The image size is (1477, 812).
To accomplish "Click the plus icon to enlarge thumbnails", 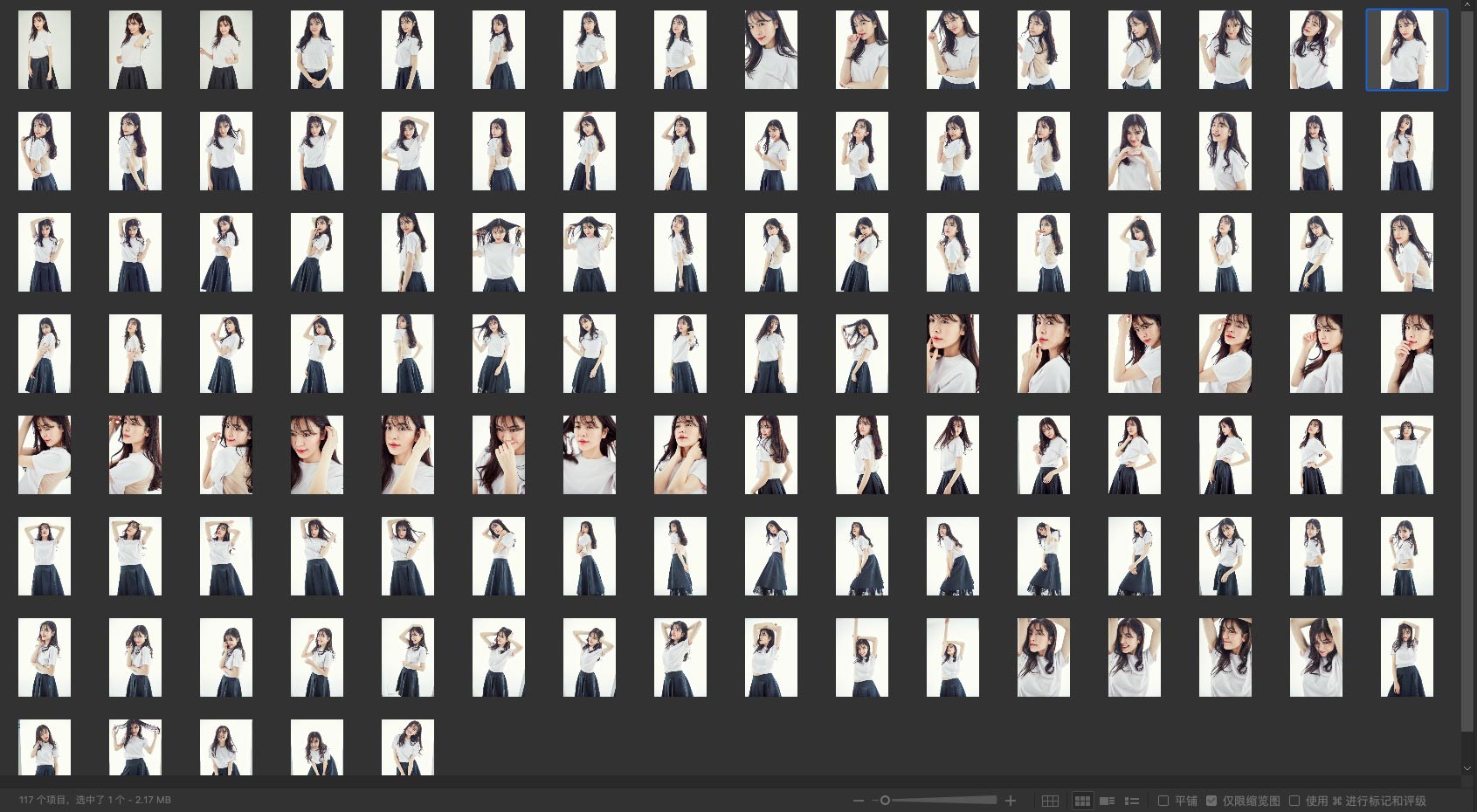I will tap(1011, 801).
